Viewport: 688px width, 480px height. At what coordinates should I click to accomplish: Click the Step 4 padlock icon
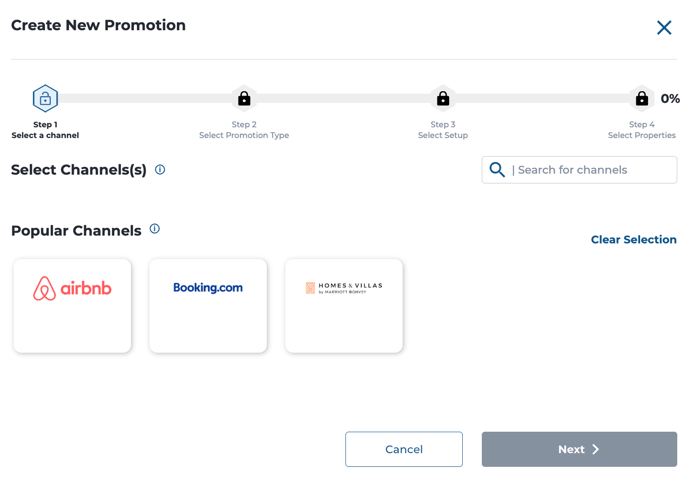tap(641, 98)
